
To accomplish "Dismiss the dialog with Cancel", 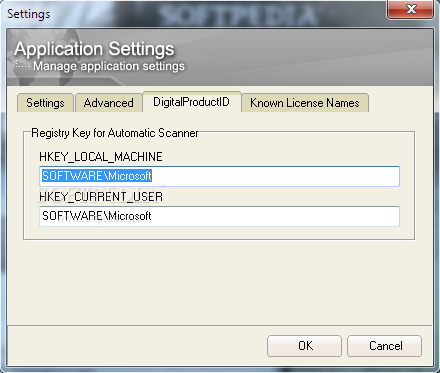I will point(385,346).
